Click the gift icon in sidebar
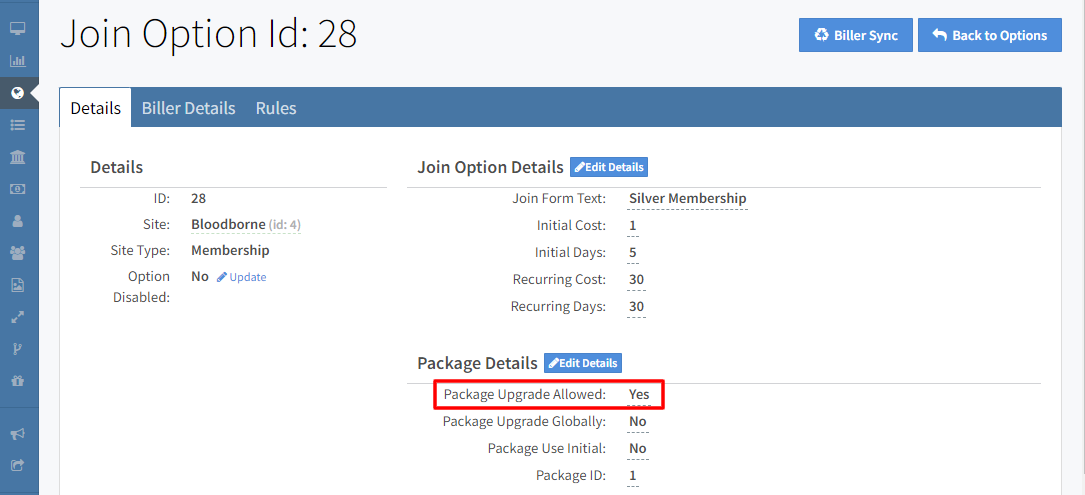 17,381
